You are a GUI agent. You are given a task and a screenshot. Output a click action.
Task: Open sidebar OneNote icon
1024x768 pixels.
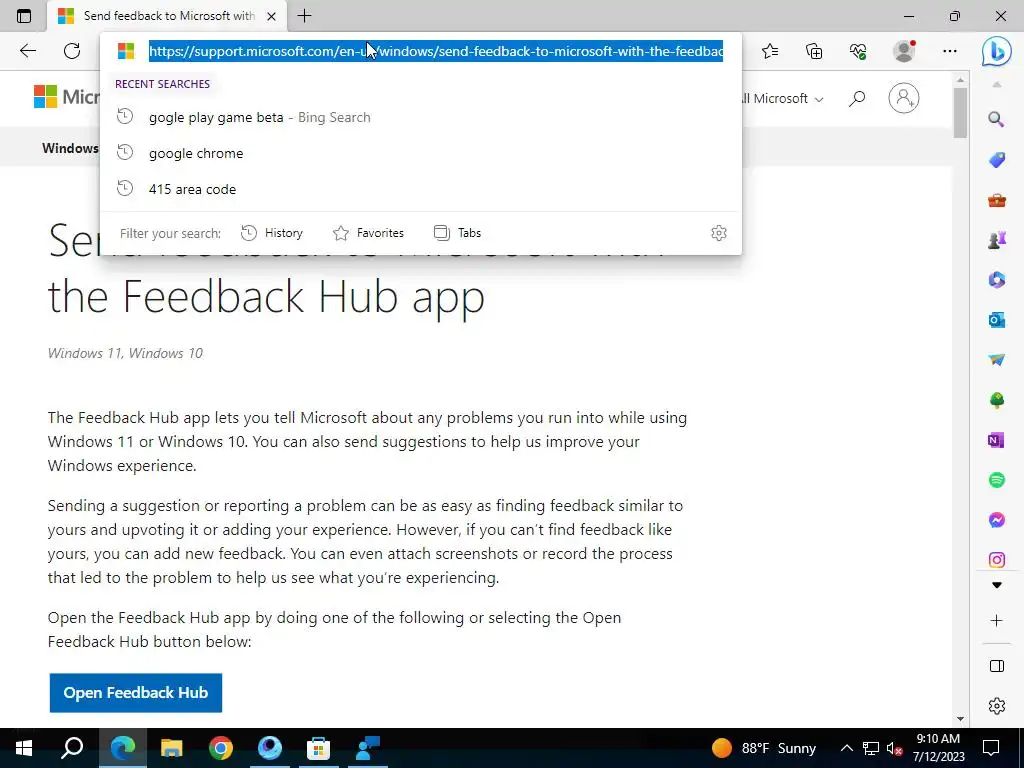(x=997, y=440)
